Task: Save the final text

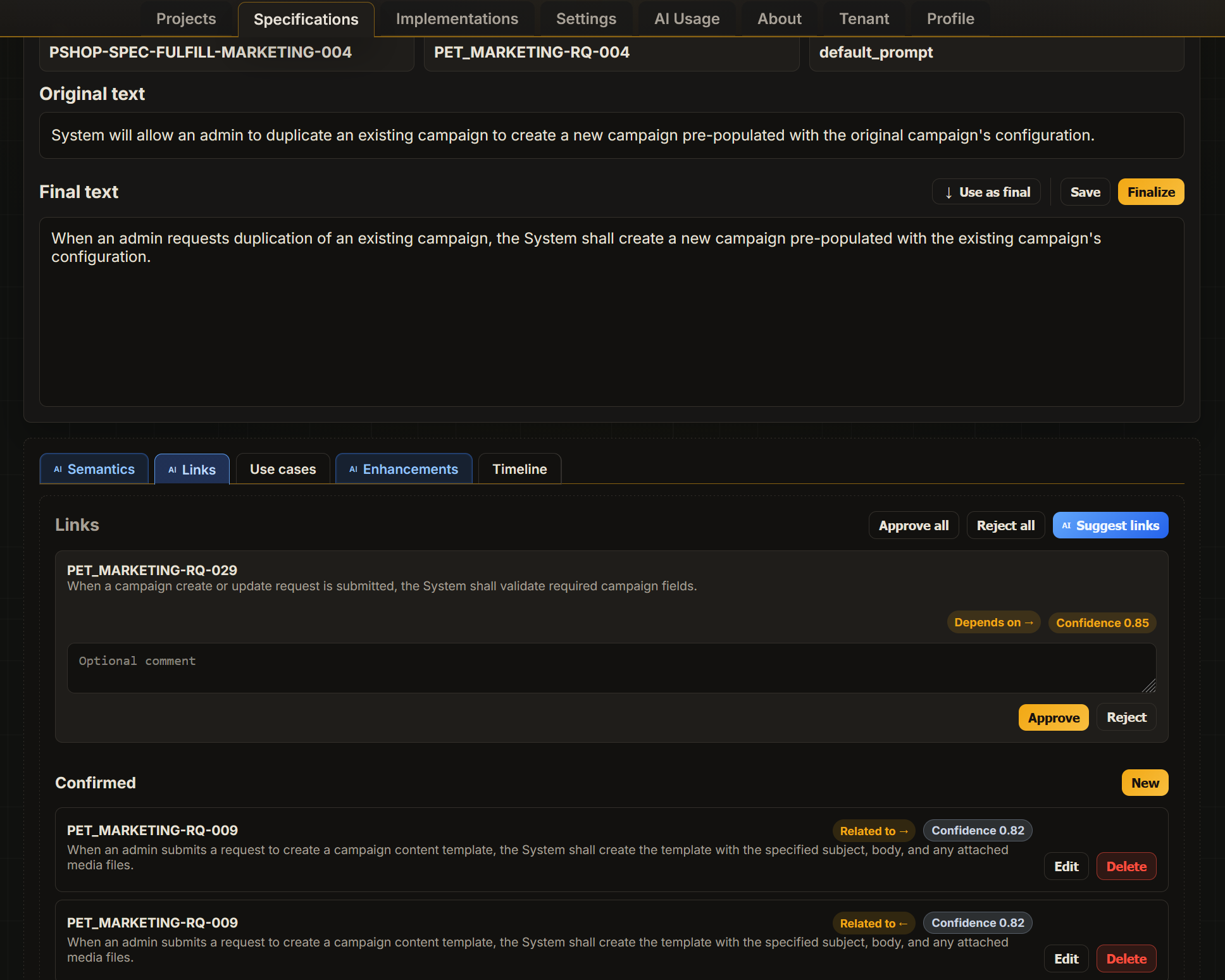Action: (1085, 192)
